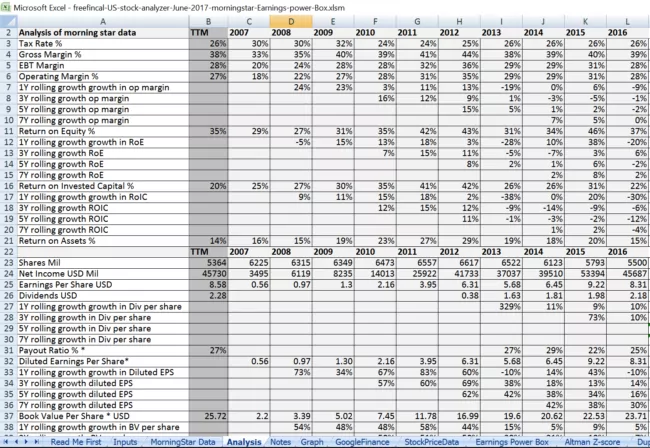
Task: Open the Altman Z-score sheet tab
Action: [x=590, y=441]
